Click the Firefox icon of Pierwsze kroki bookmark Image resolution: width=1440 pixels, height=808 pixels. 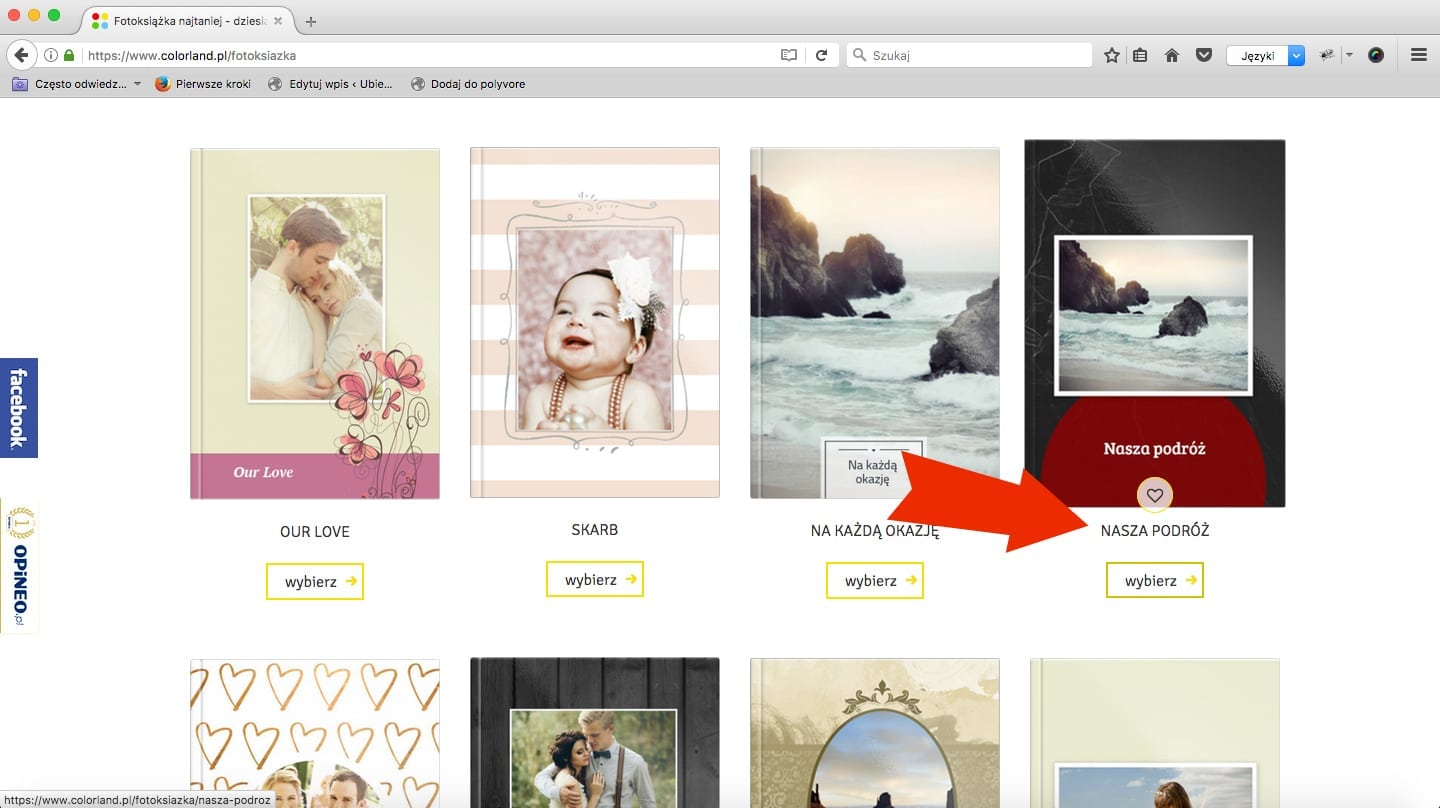tap(163, 84)
